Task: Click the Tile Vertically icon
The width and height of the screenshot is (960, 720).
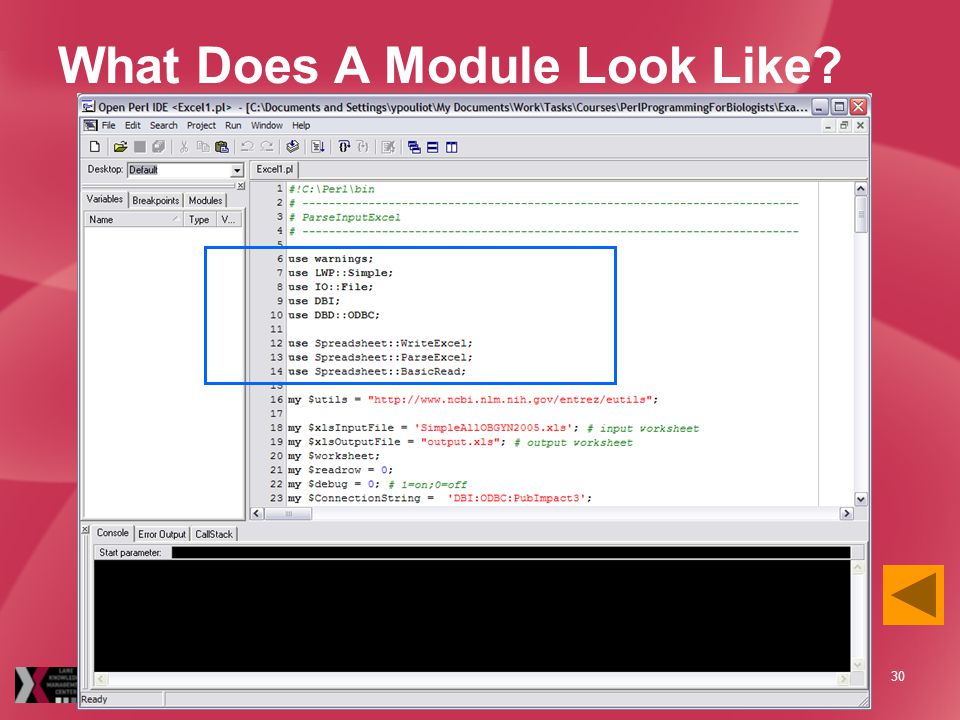Action: [452, 147]
